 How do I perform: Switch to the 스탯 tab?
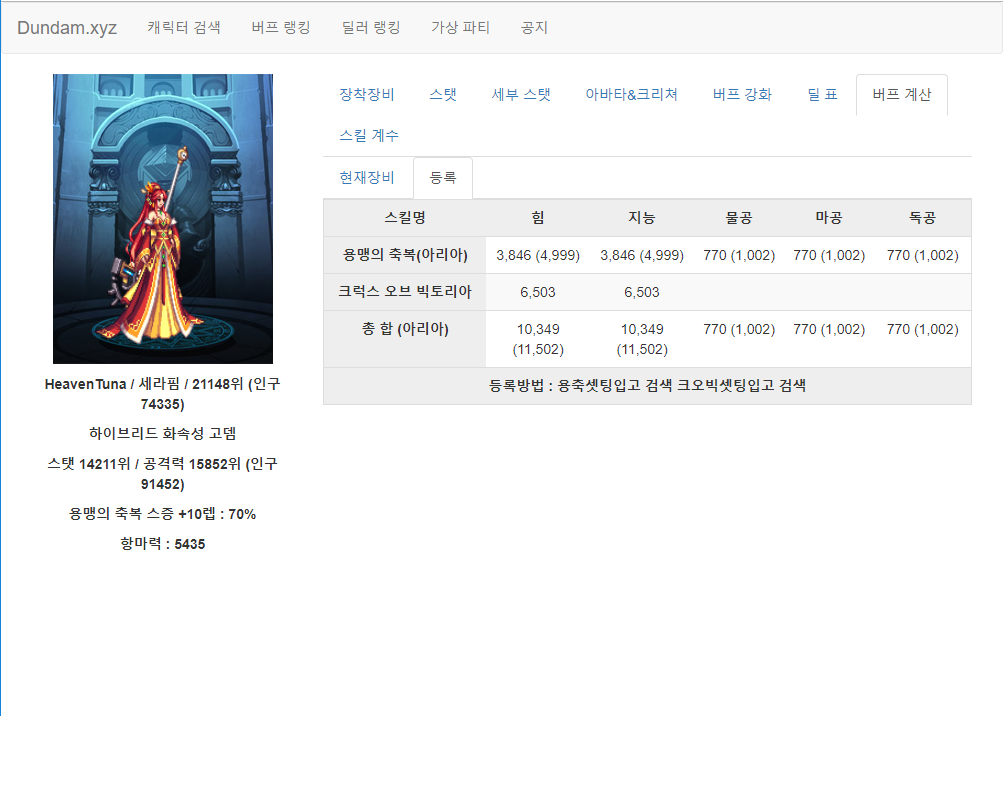click(443, 95)
